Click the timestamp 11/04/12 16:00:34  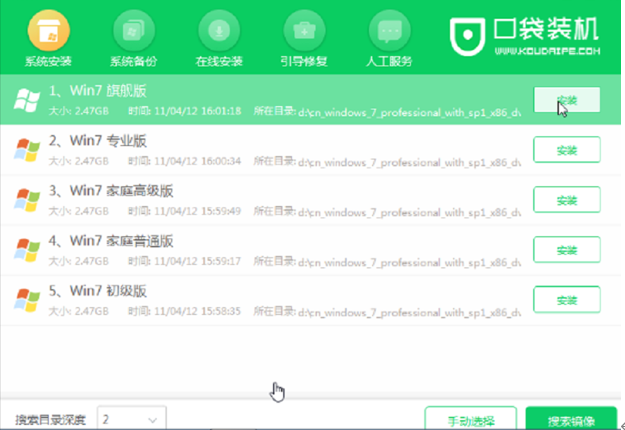click(x=198, y=161)
